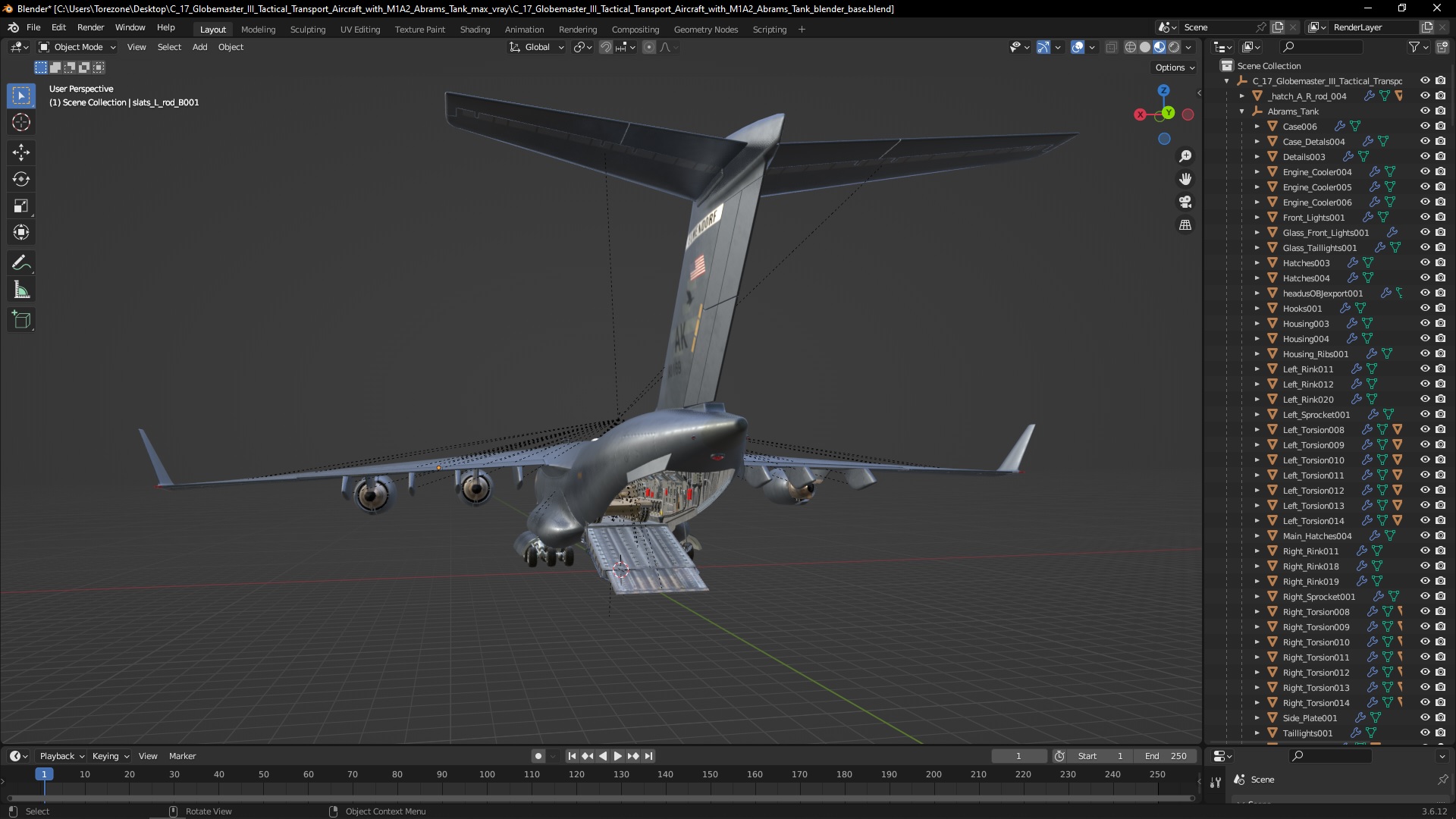This screenshot has height=819, width=1456.
Task: Switch to wireframe viewport shading
Action: pyautogui.click(x=1130, y=47)
